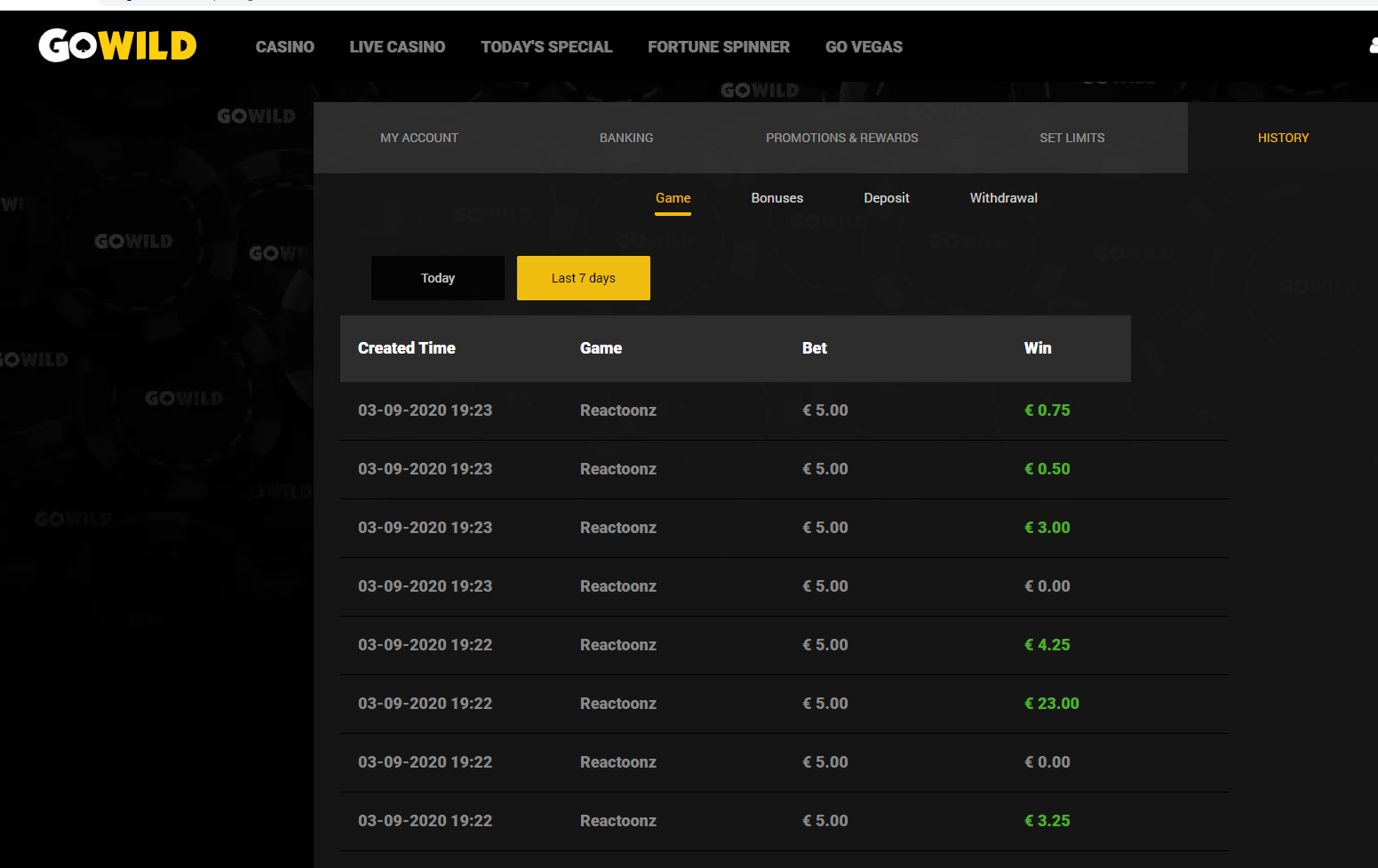Navigate to Go Vegas
This screenshot has height=868, width=1378.
(x=864, y=47)
